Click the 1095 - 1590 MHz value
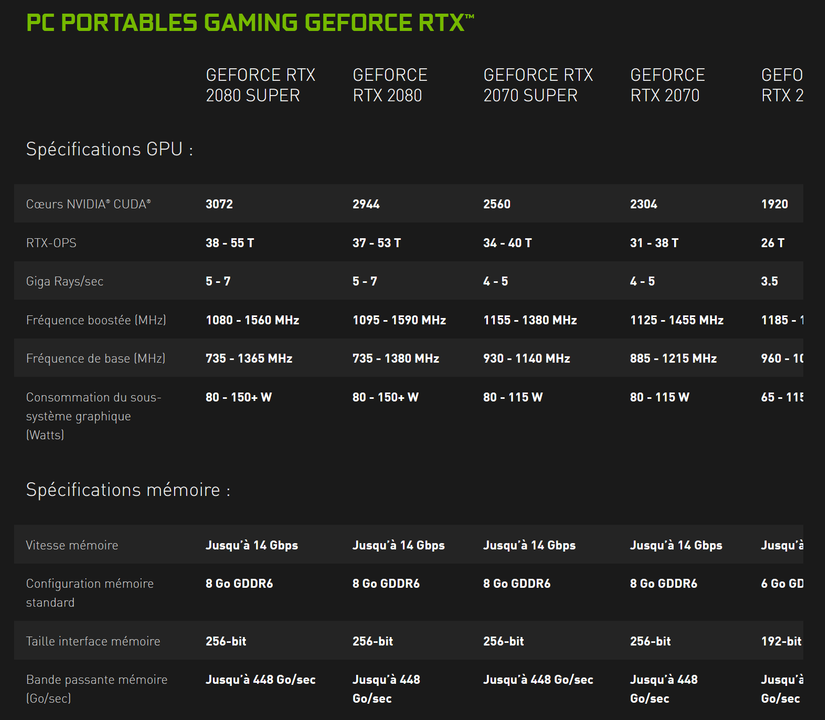Image resolution: width=825 pixels, height=720 pixels. click(x=399, y=320)
